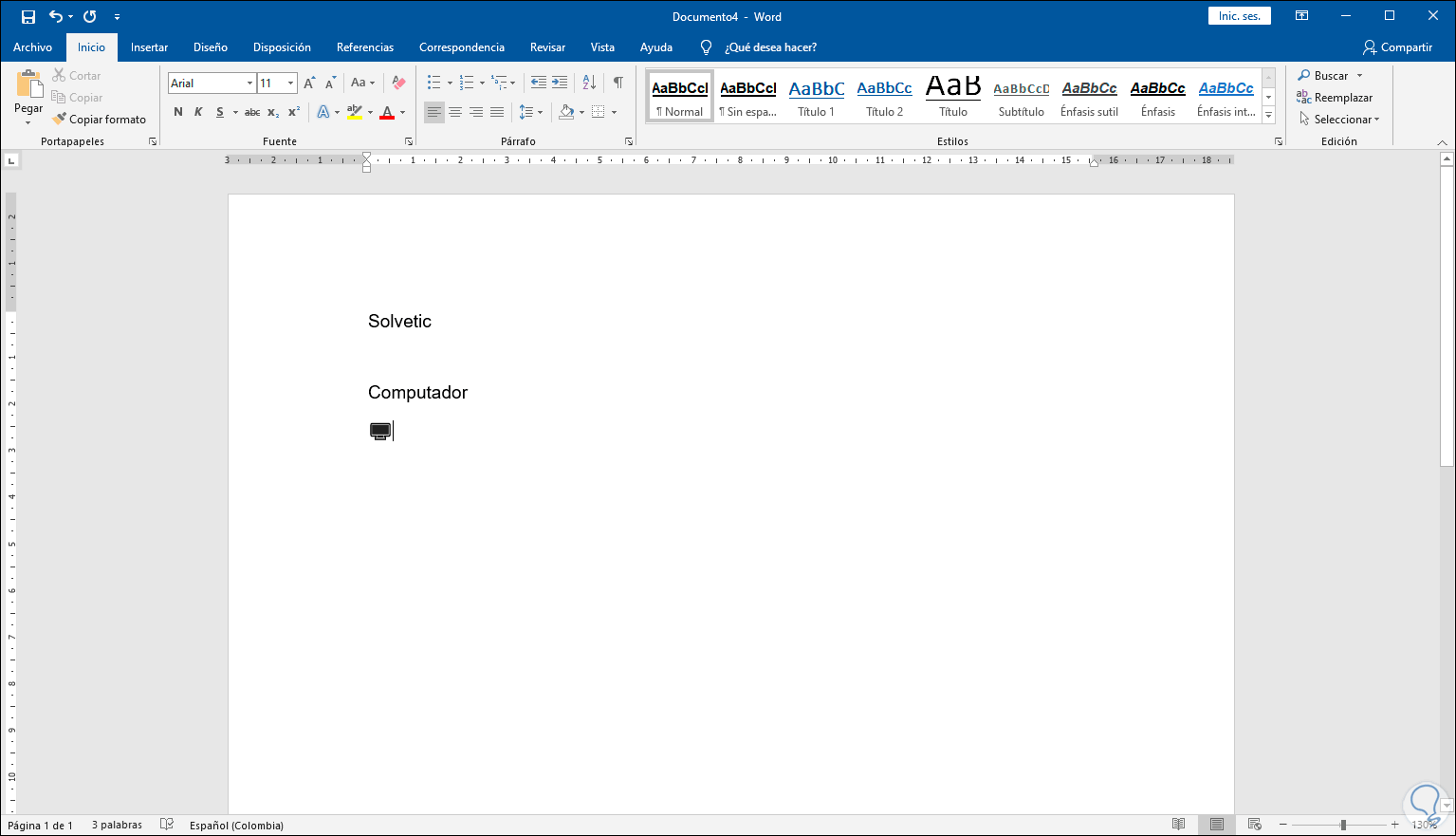Click Compartir to share document

(1397, 47)
